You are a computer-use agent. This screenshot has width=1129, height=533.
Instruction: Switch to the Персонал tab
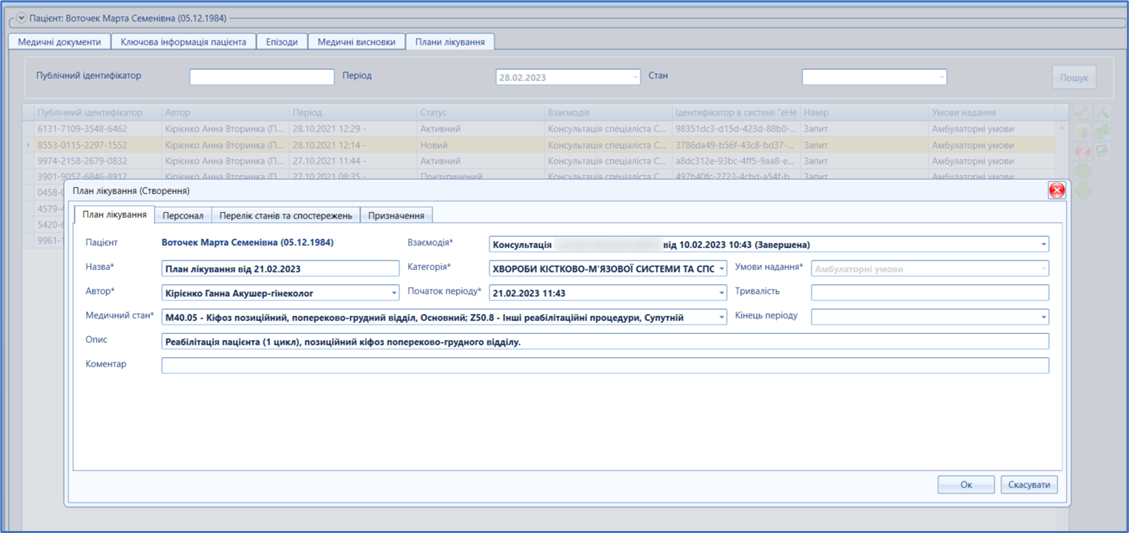[184, 215]
